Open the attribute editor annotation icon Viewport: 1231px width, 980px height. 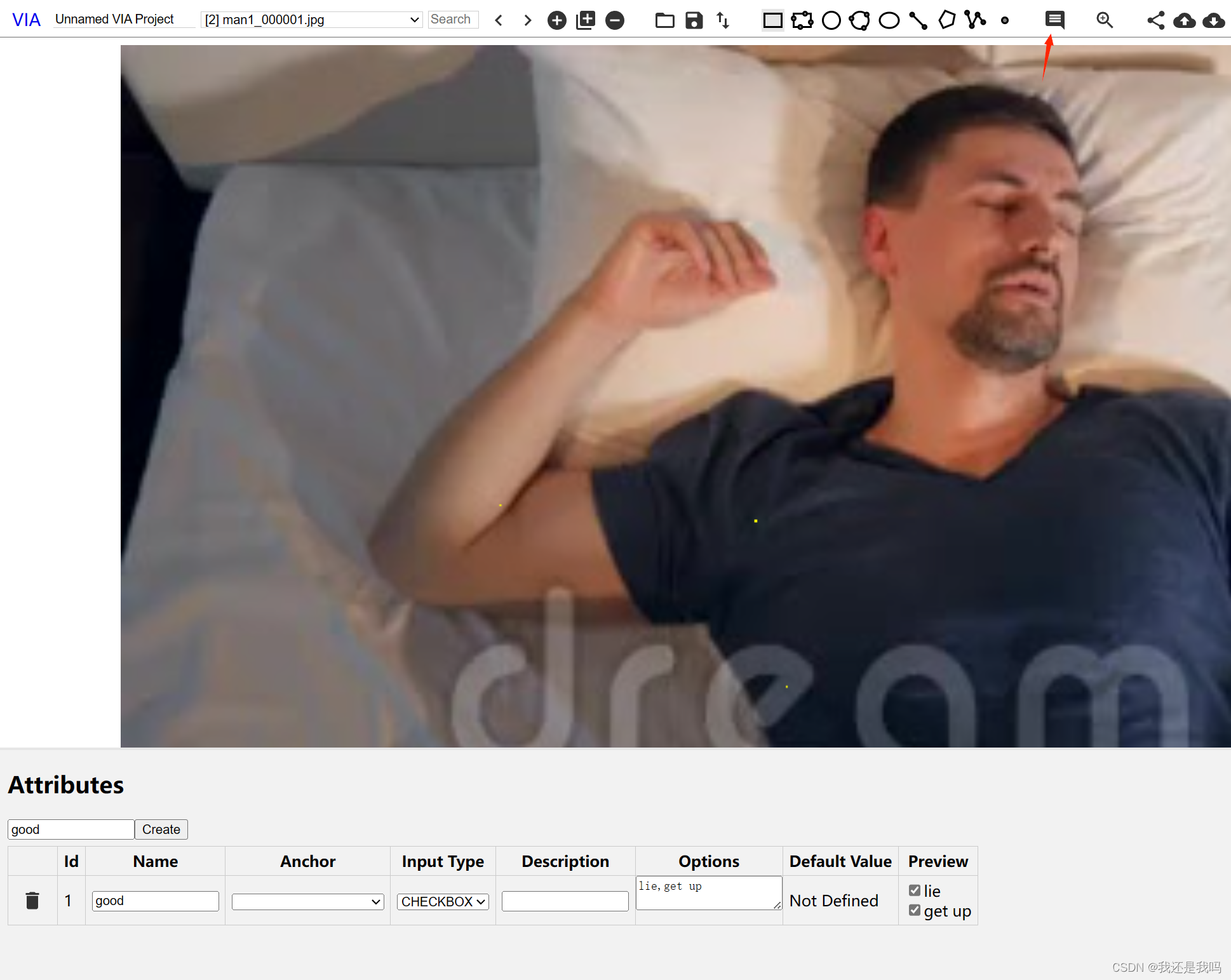[x=1054, y=20]
